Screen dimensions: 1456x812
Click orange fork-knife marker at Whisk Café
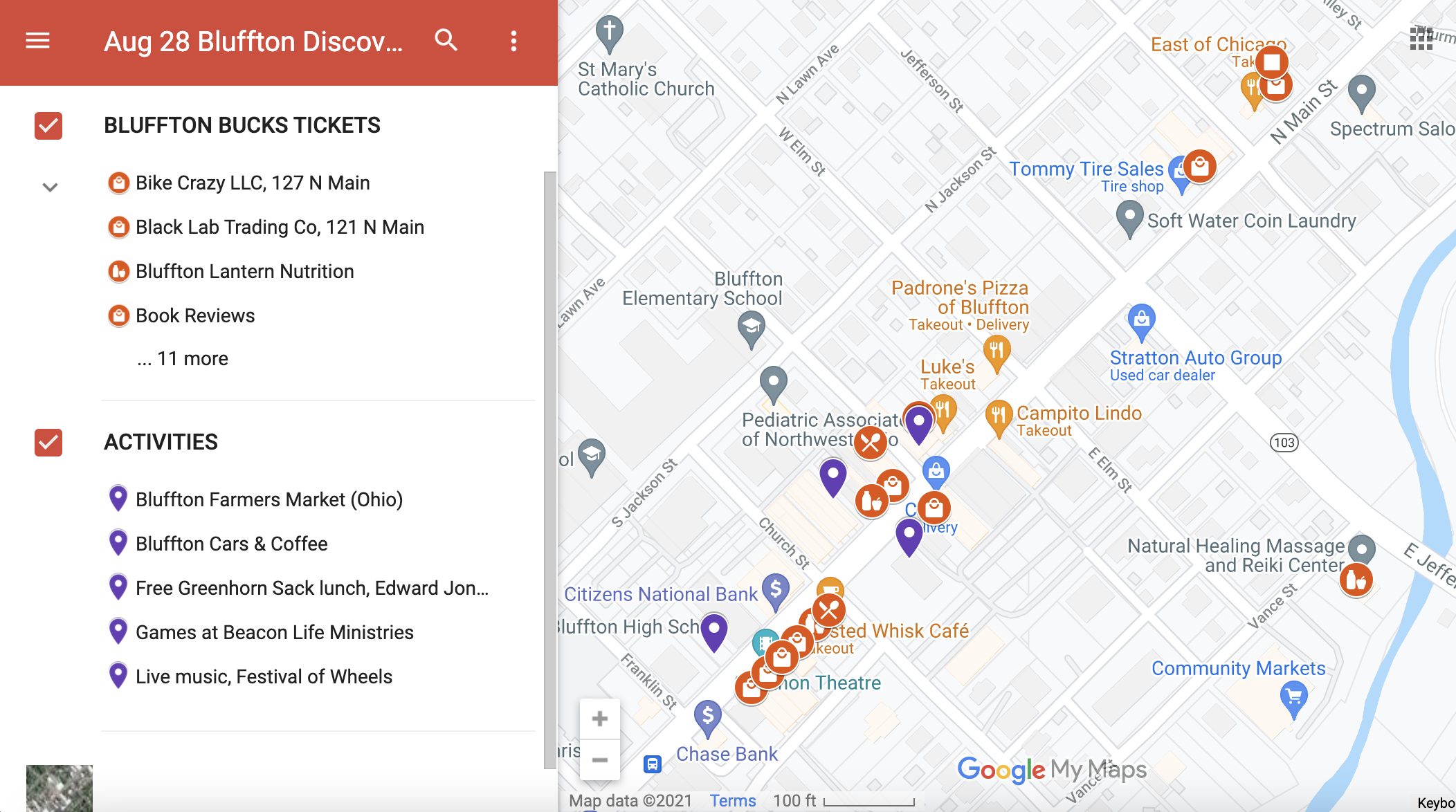pos(828,610)
